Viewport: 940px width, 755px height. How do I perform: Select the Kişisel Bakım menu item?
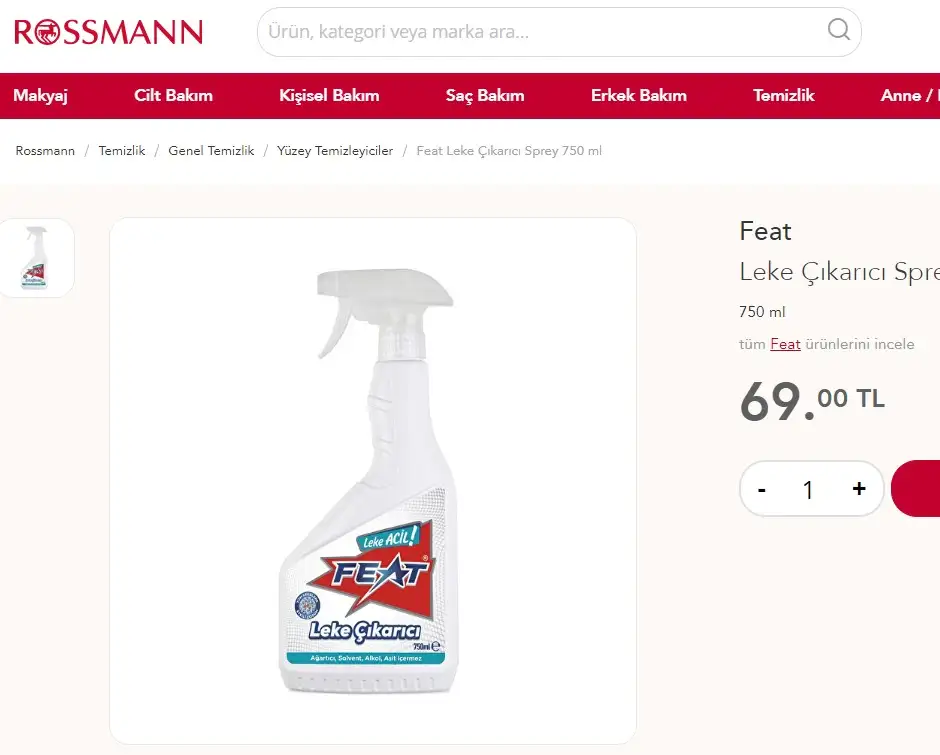point(329,95)
